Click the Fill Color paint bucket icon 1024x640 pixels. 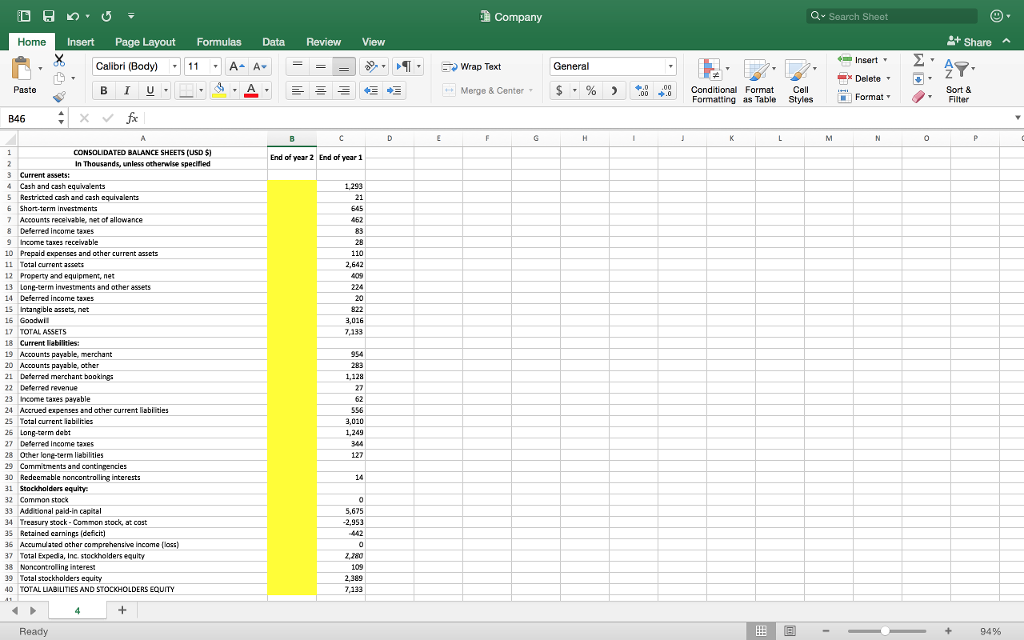pos(219,90)
